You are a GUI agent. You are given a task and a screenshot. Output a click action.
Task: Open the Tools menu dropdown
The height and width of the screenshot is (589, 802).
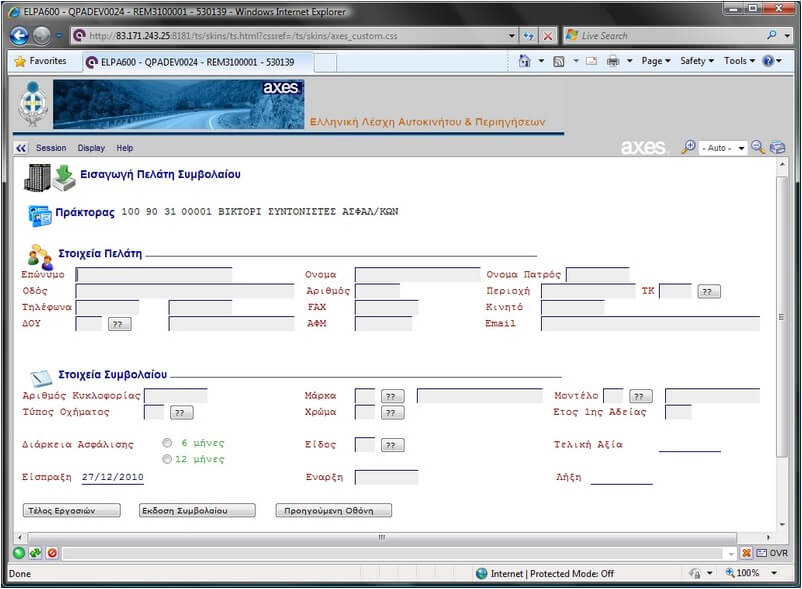[x=739, y=61]
